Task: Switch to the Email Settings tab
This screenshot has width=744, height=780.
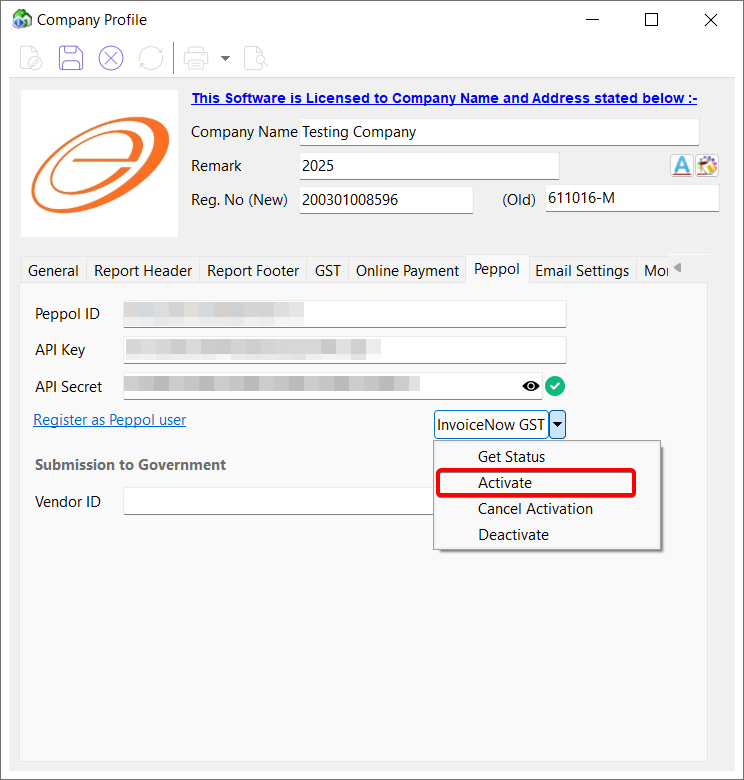Action: 582,270
